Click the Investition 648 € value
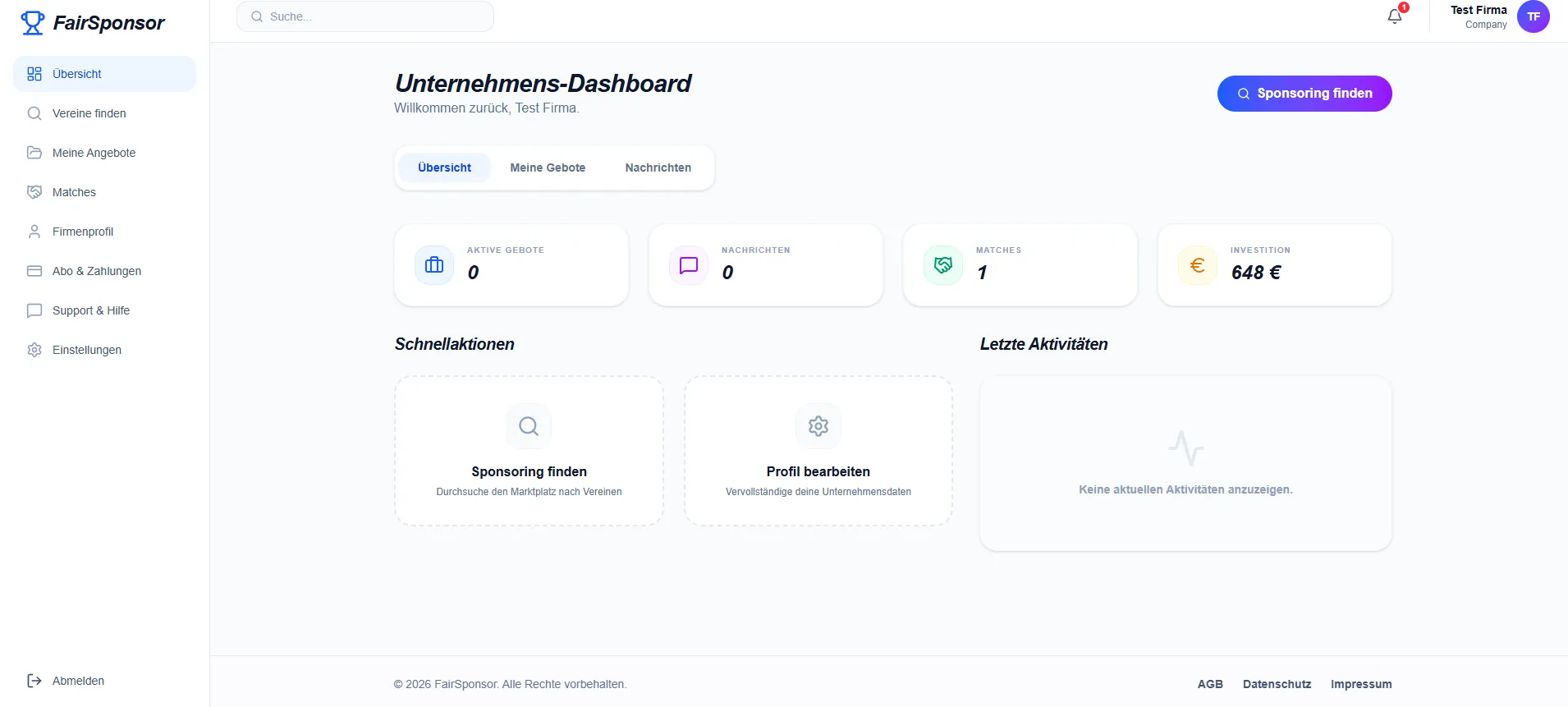The width and height of the screenshot is (1568, 707). click(x=1256, y=273)
